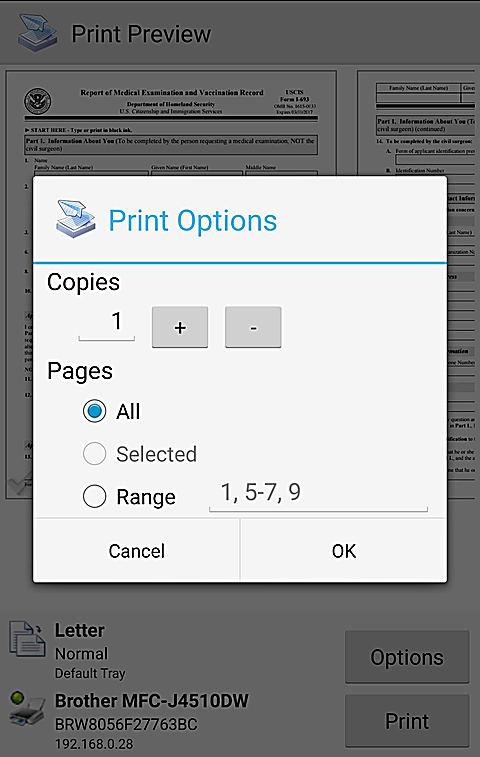Click the Print Preview app icon

[x=38, y=33]
